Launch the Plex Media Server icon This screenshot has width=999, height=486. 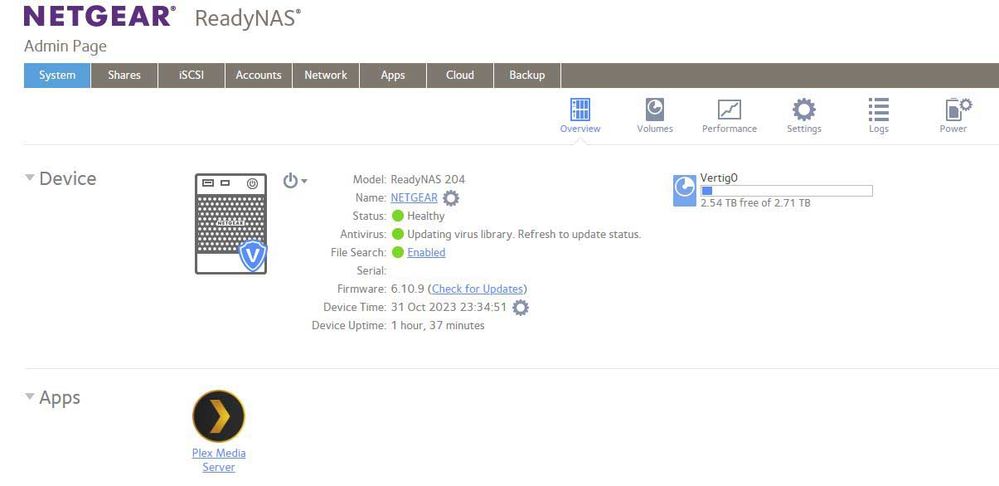[219, 416]
